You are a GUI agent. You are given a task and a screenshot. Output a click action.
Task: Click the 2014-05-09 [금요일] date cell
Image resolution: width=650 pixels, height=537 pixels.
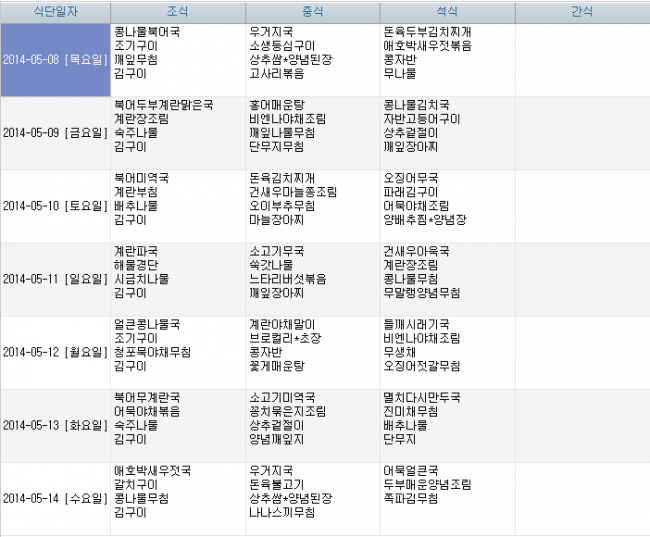coord(55,133)
